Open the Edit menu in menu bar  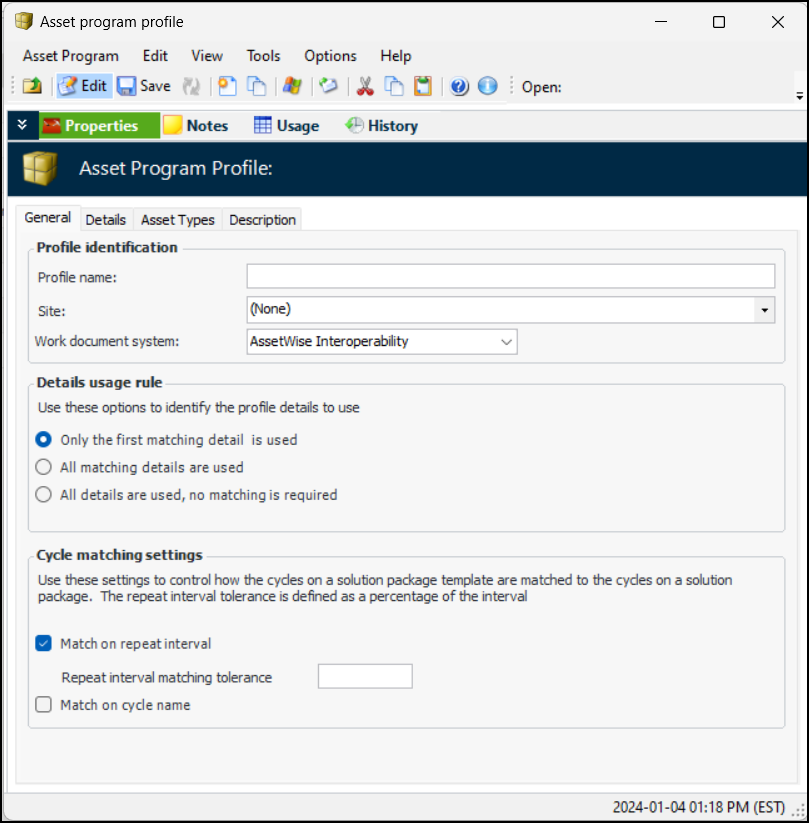(x=155, y=56)
